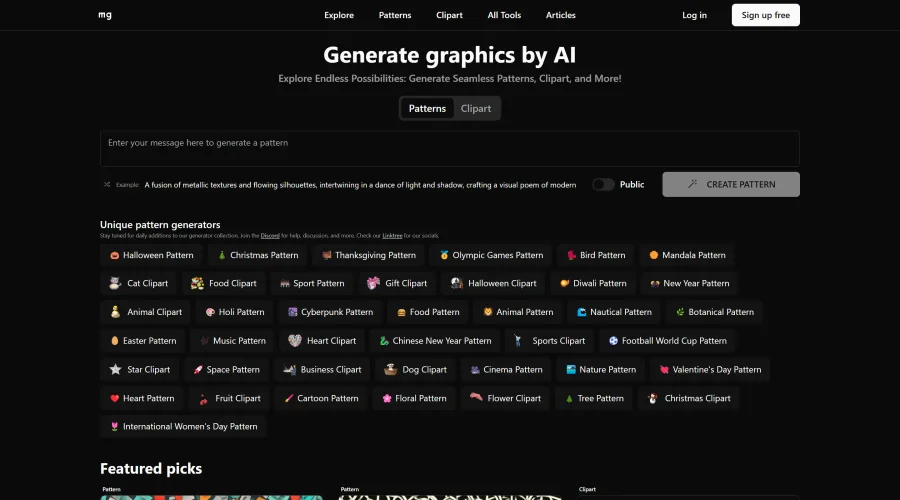
Task: Click the Sign up free button
Action: (766, 15)
